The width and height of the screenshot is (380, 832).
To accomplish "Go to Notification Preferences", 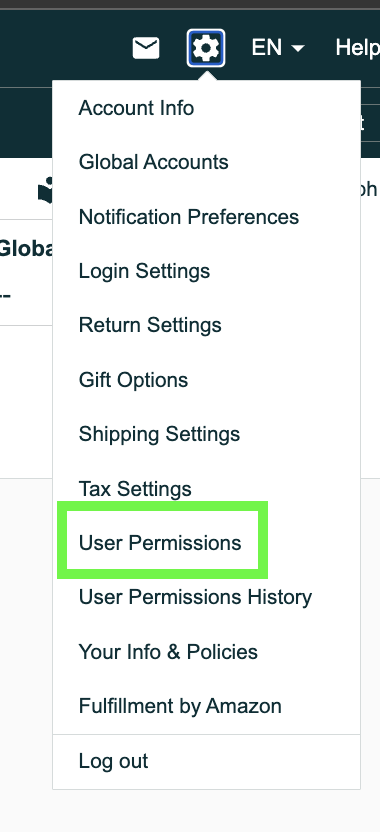I will tap(189, 217).
